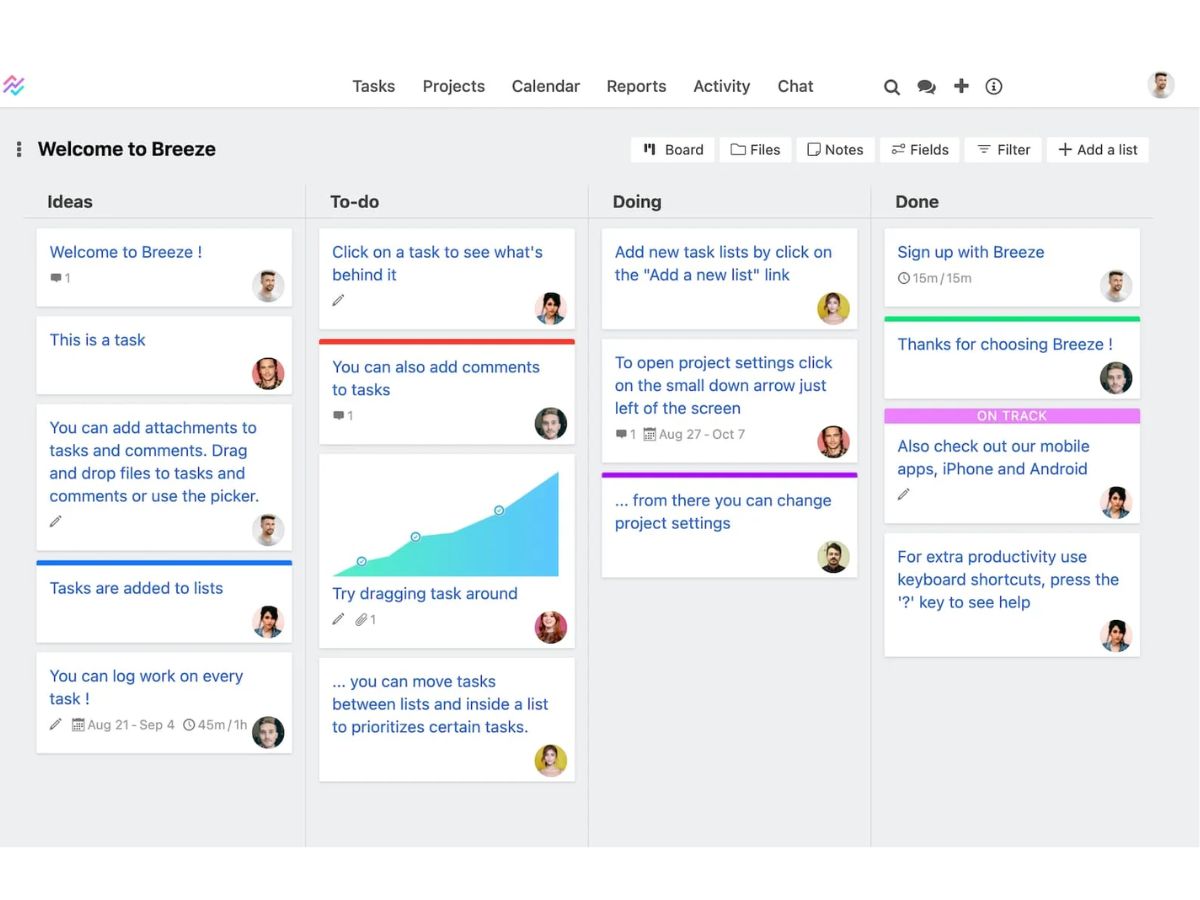Viewport: 1200px width, 900px height.
Task: Click the Breeze logo icon
Action: (x=13, y=86)
